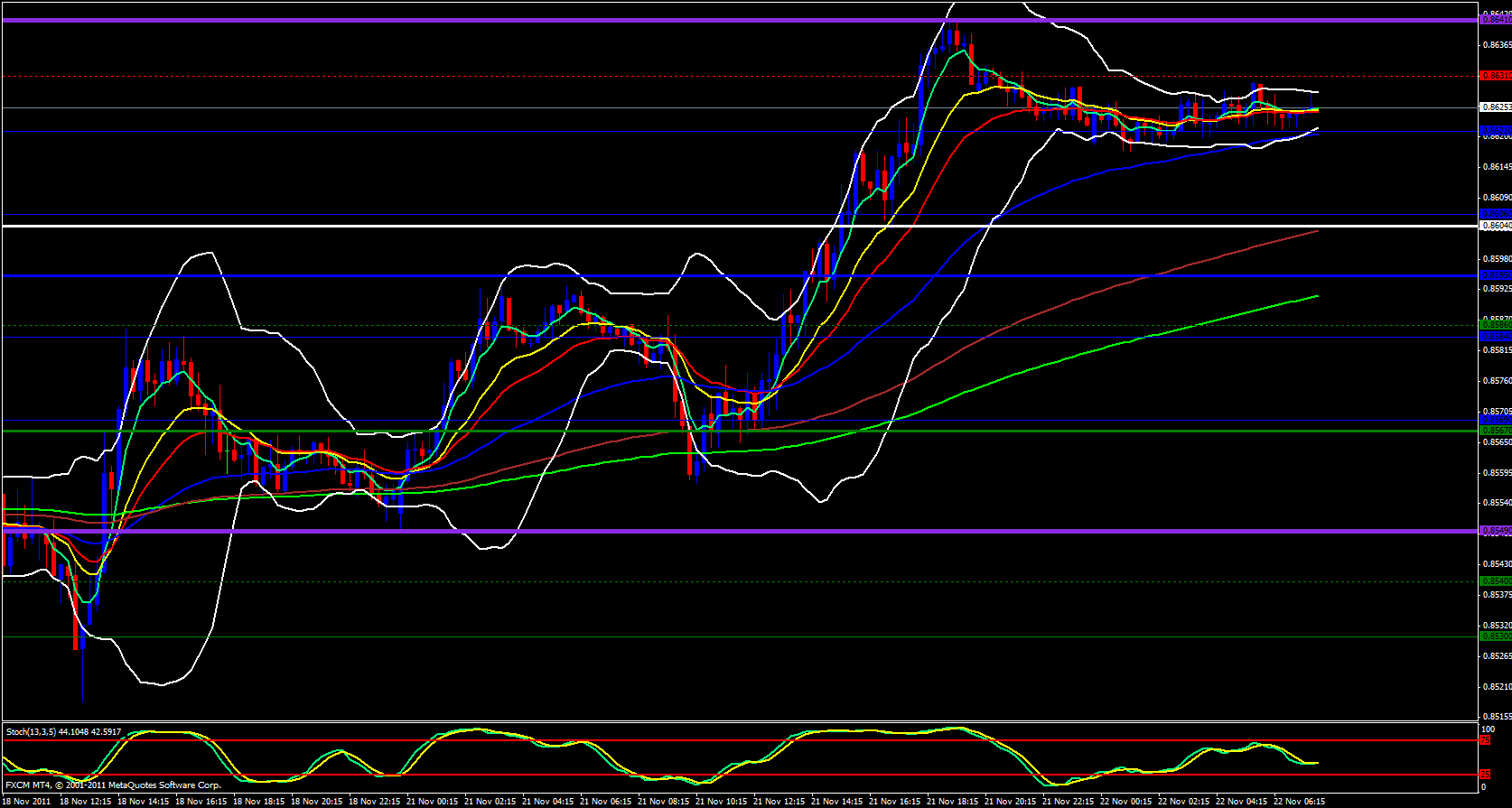Image resolution: width=1512 pixels, height=808 pixels.
Task: Select the green 0.85300 price label
Action: click(x=1495, y=636)
